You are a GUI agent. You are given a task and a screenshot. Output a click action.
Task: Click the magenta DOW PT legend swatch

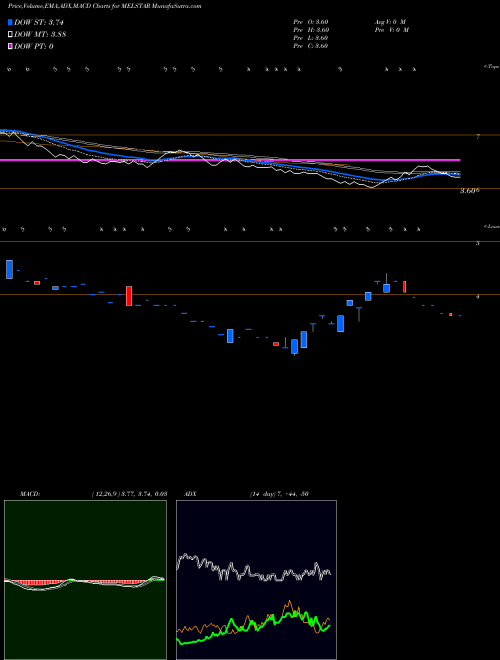click(10, 46)
